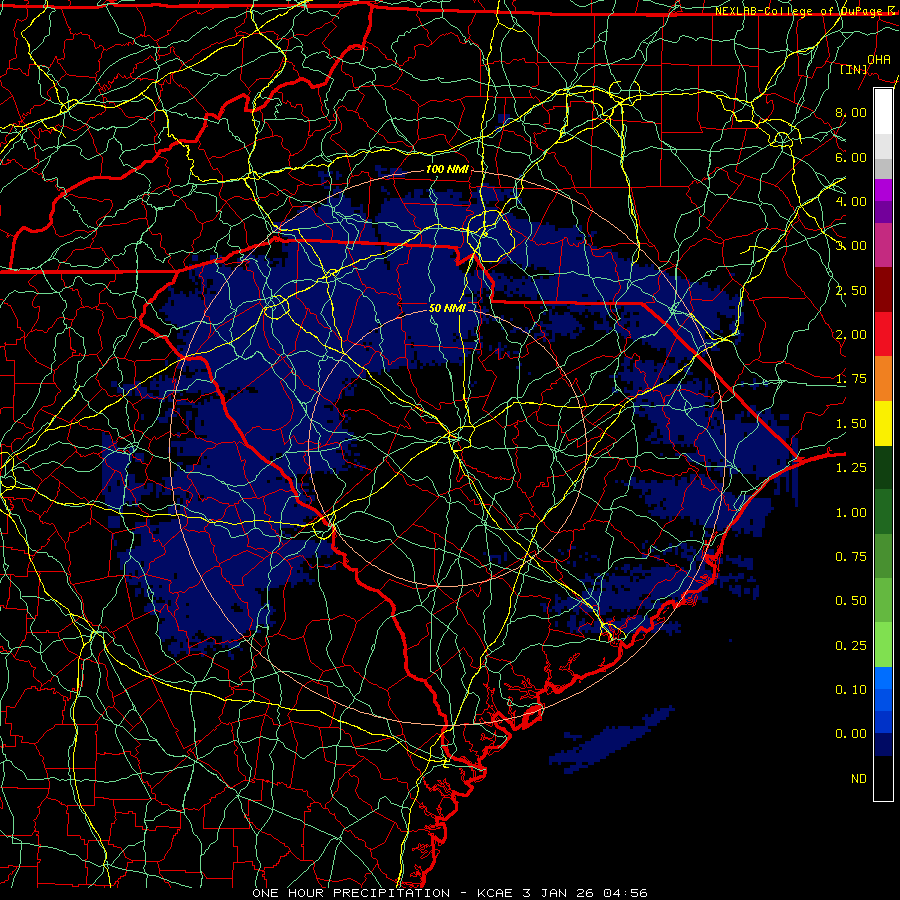Viewport: 900px width, 900px height.
Task: Pick the black swatch beside ND
Action: click(883, 778)
